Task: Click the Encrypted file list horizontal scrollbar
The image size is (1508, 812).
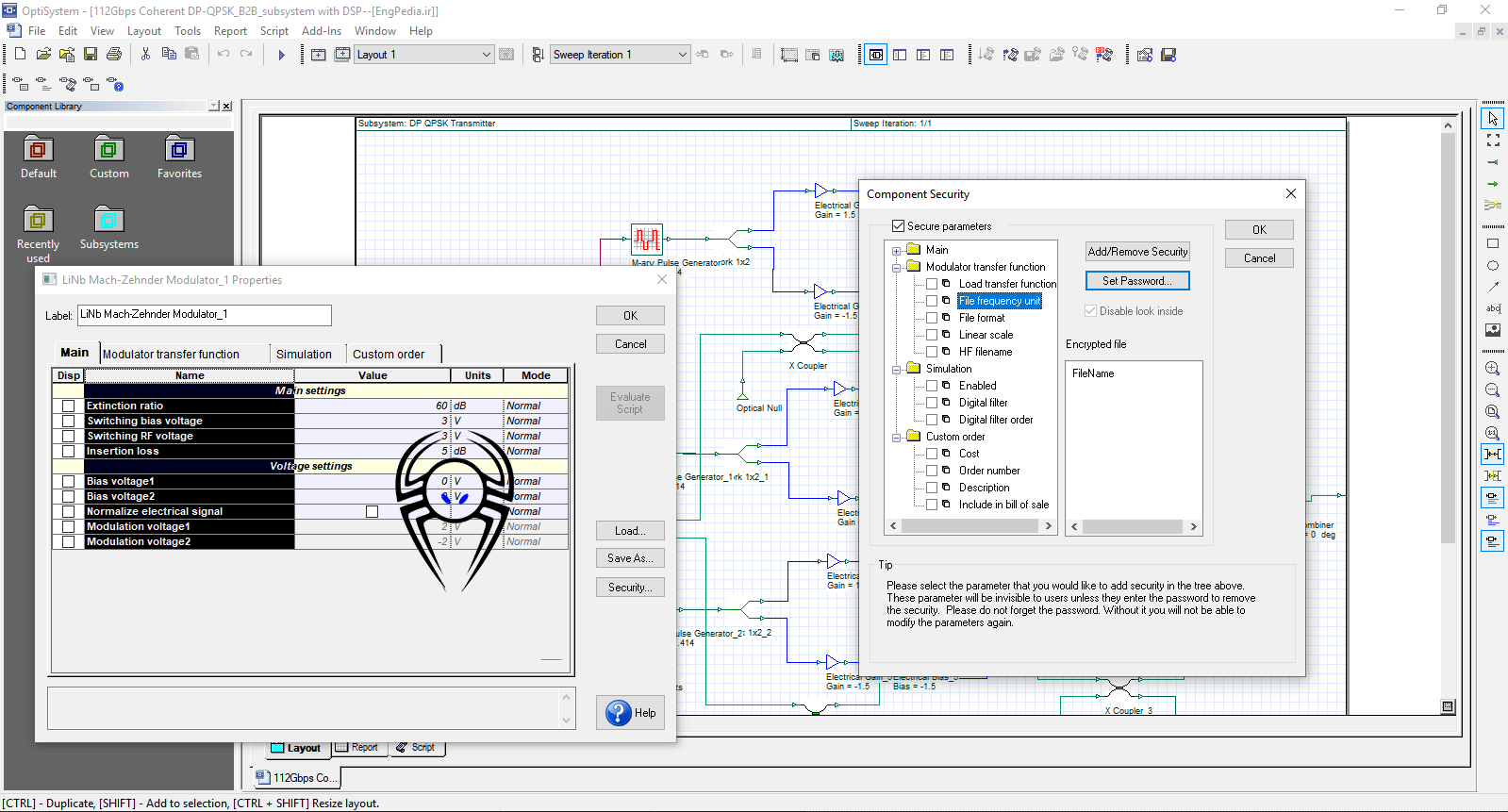Action: pyautogui.click(x=1134, y=526)
